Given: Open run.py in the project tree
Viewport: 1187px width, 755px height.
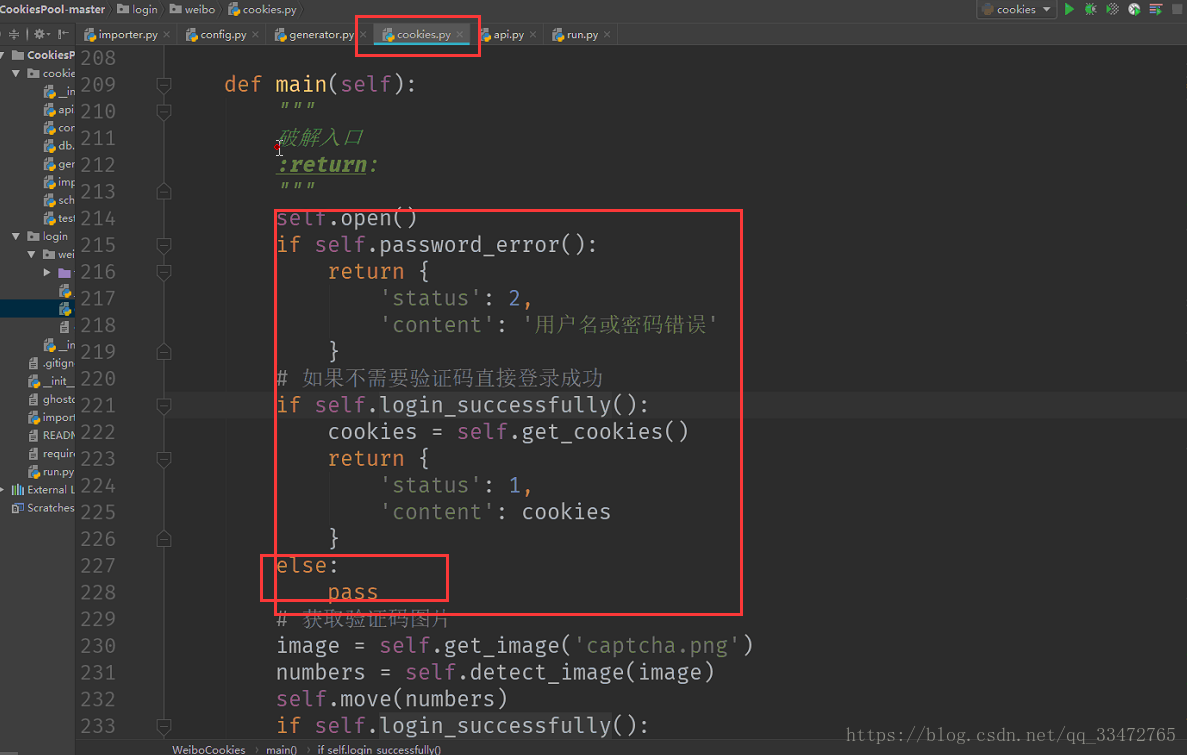Looking at the screenshot, I should click(51, 472).
